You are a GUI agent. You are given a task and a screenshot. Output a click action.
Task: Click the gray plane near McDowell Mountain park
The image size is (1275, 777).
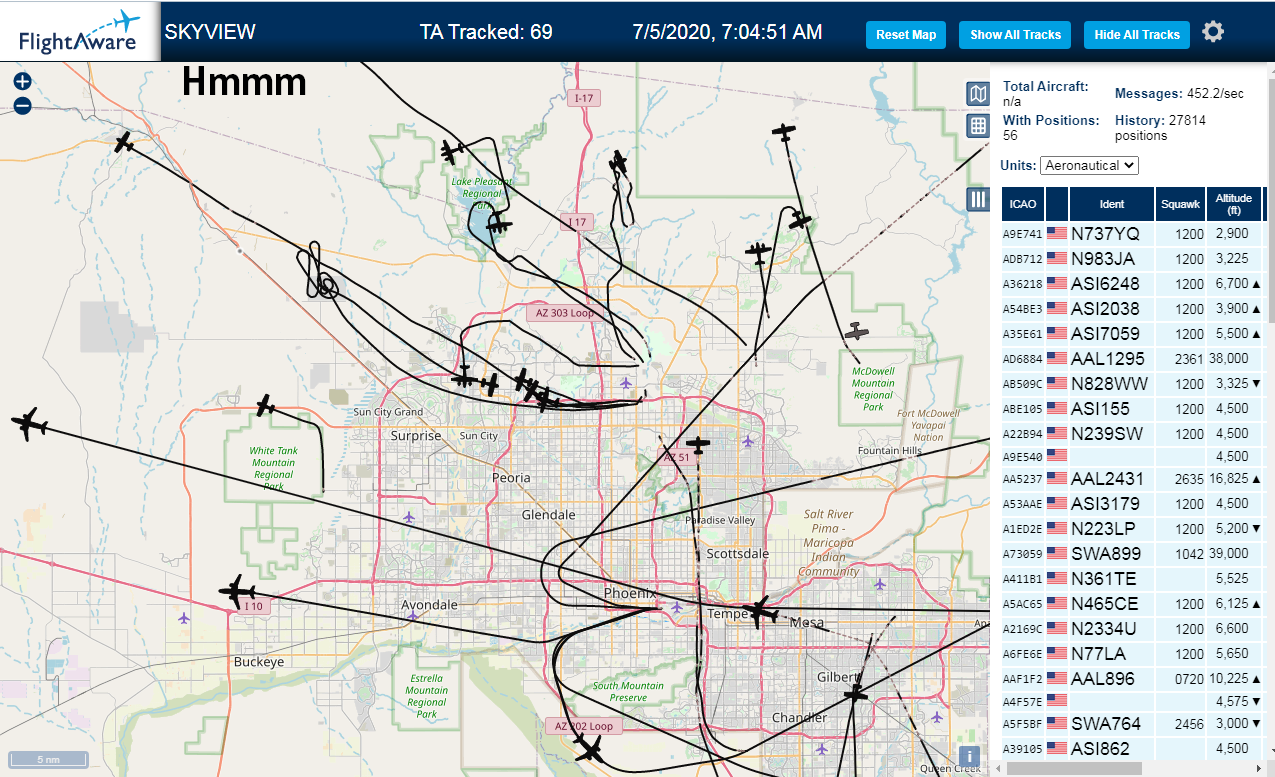(x=855, y=331)
